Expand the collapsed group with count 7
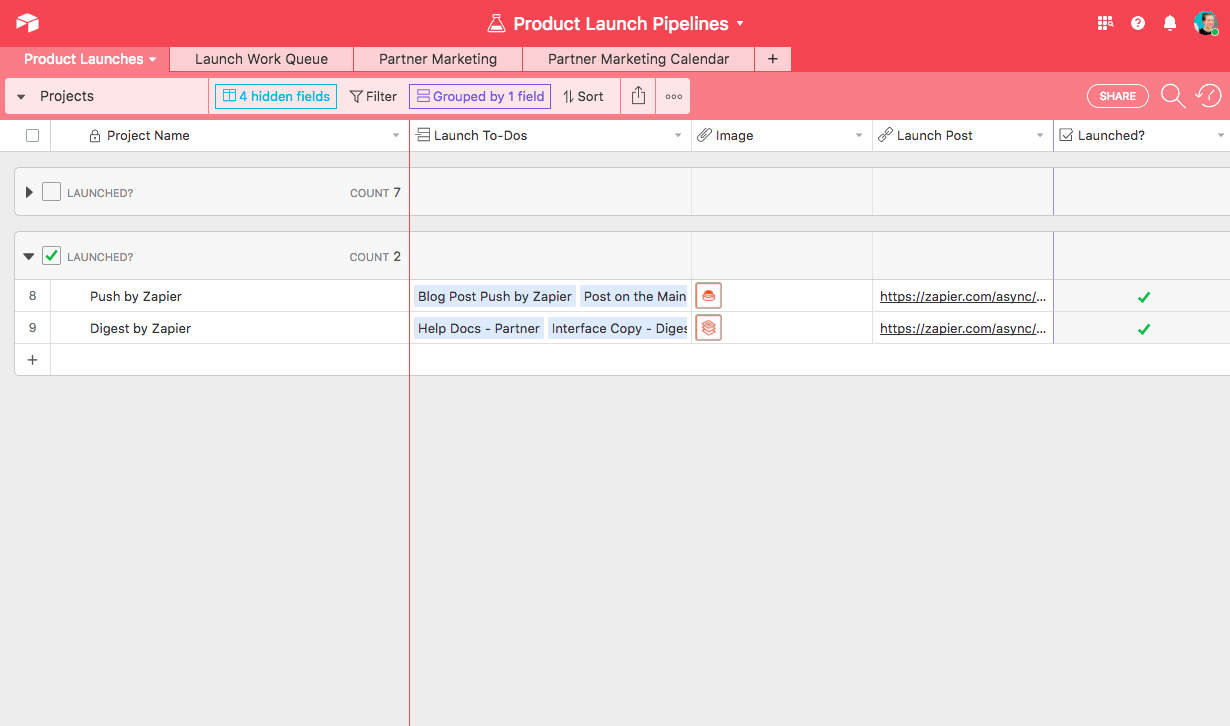This screenshot has height=726, width=1230. click(29, 192)
